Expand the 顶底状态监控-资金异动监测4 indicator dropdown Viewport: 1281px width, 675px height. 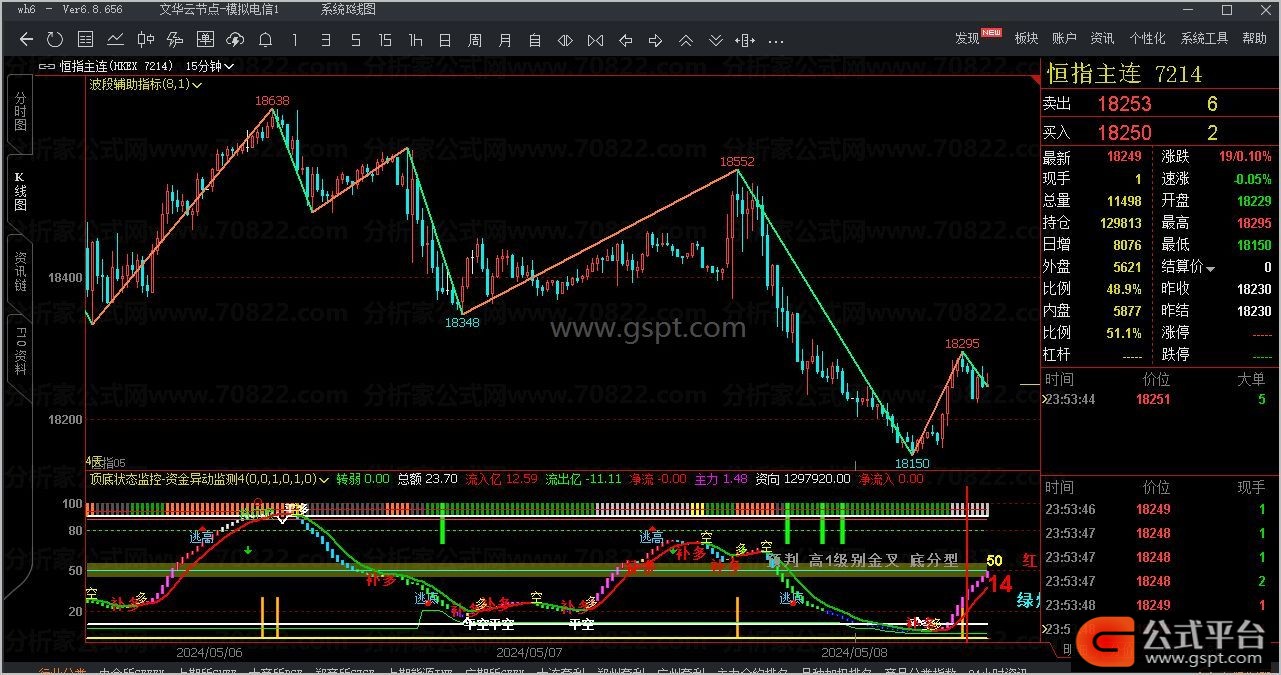[x=324, y=479]
